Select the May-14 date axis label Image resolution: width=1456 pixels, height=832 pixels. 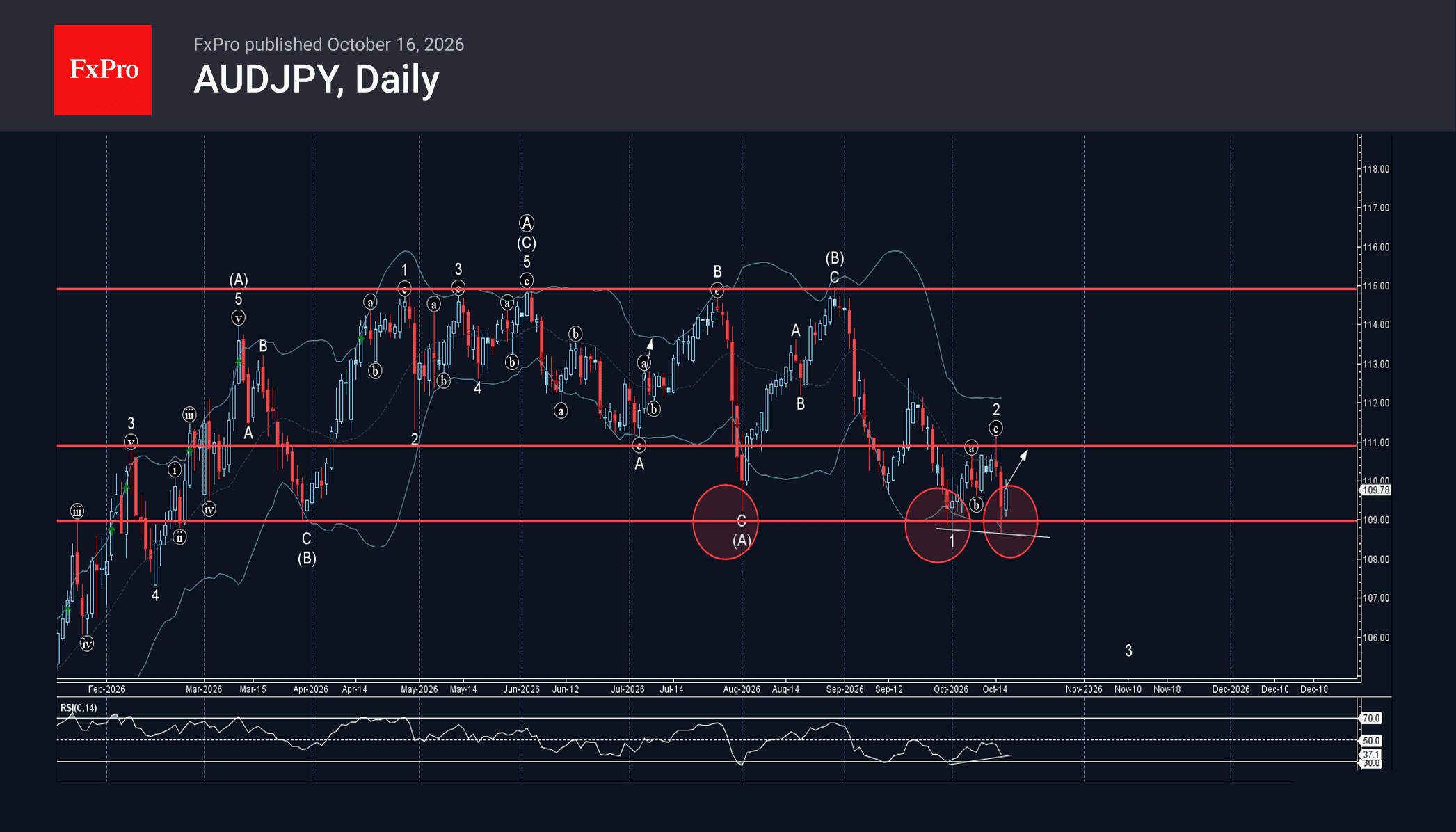(463, 689)
